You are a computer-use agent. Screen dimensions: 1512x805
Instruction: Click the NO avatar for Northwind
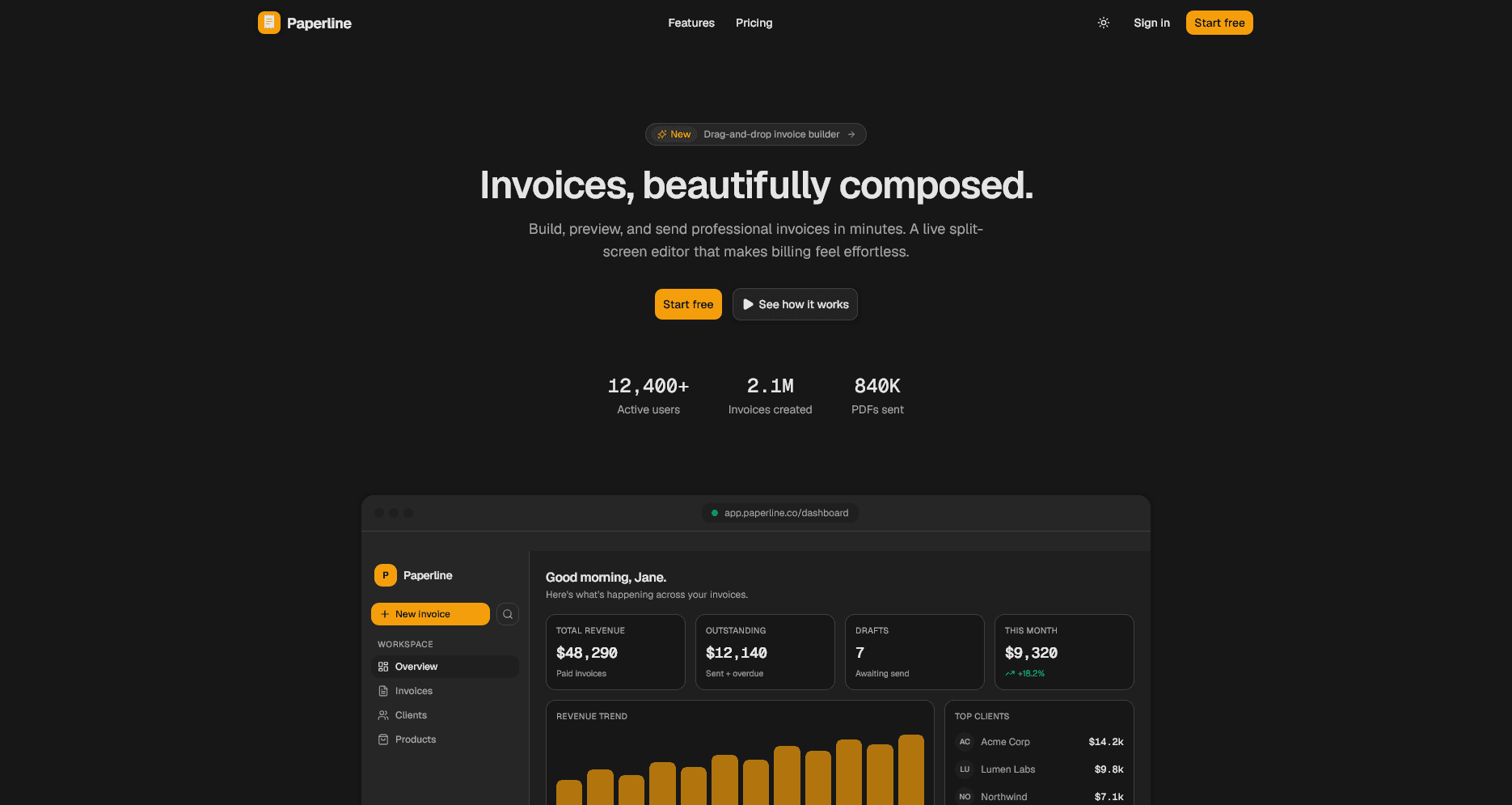[965, 797]
